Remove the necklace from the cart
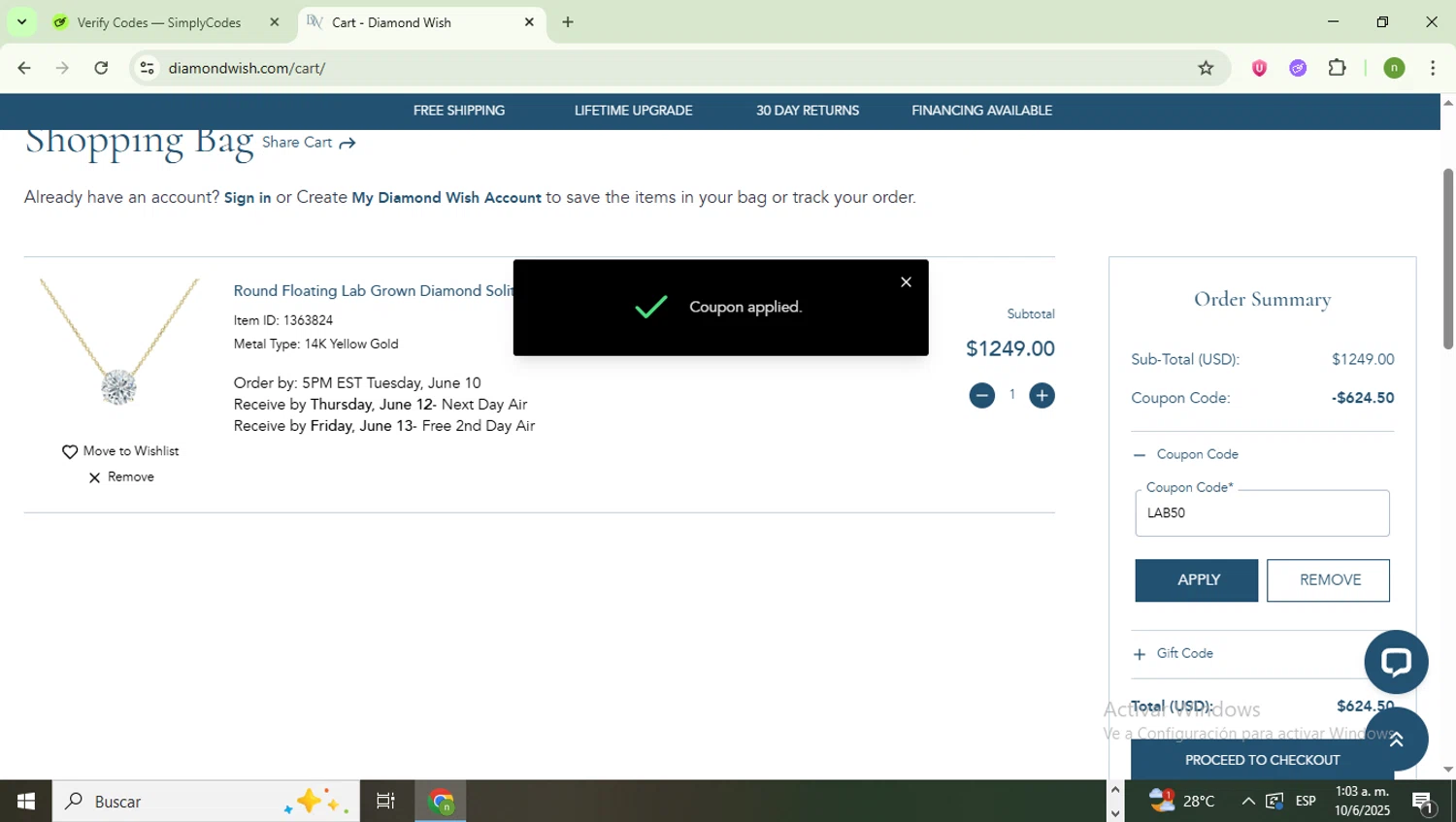Viewport: 1456px width, 822px height. pos(121,477)
